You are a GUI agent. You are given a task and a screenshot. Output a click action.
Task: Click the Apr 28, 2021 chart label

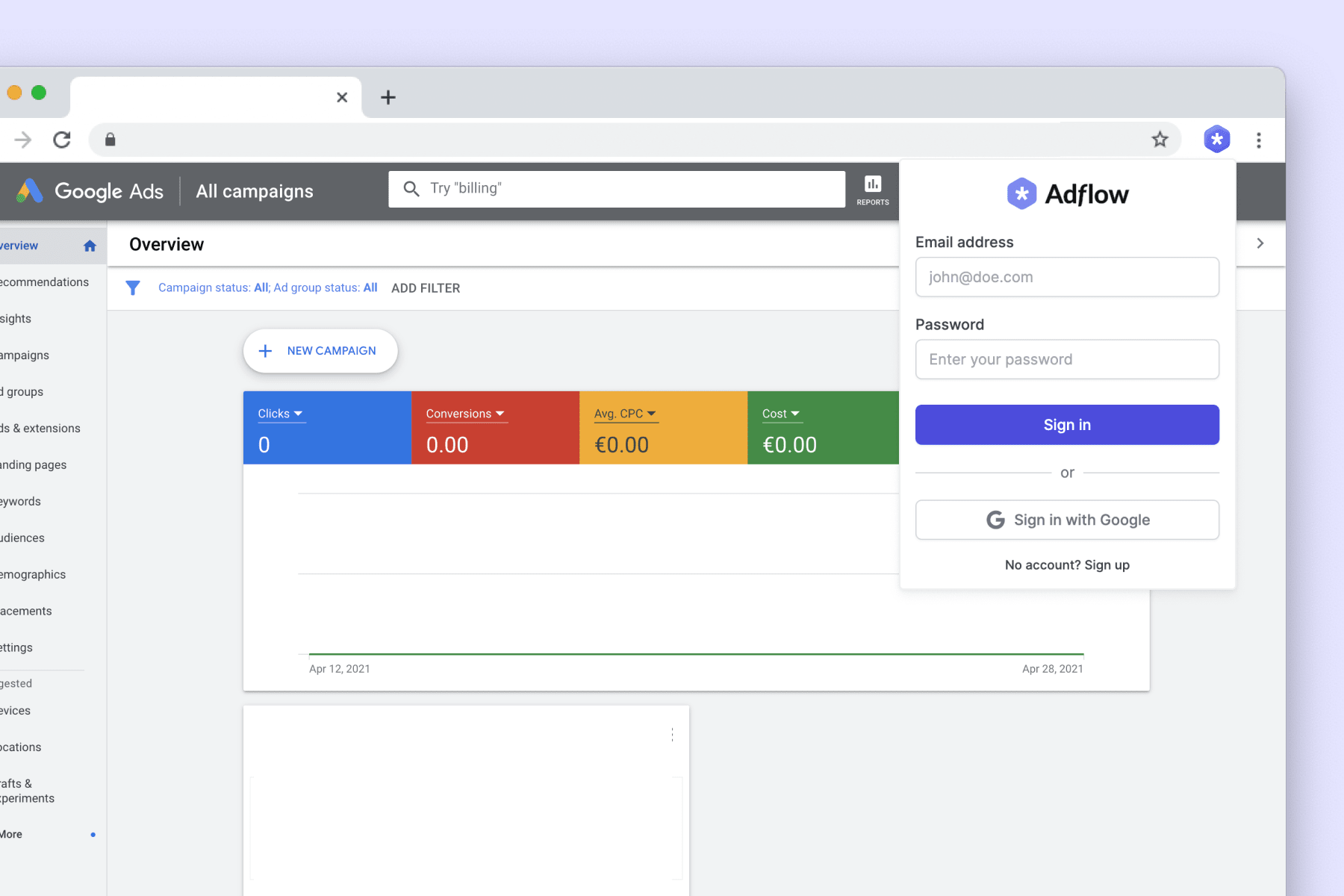[1053, 669]
